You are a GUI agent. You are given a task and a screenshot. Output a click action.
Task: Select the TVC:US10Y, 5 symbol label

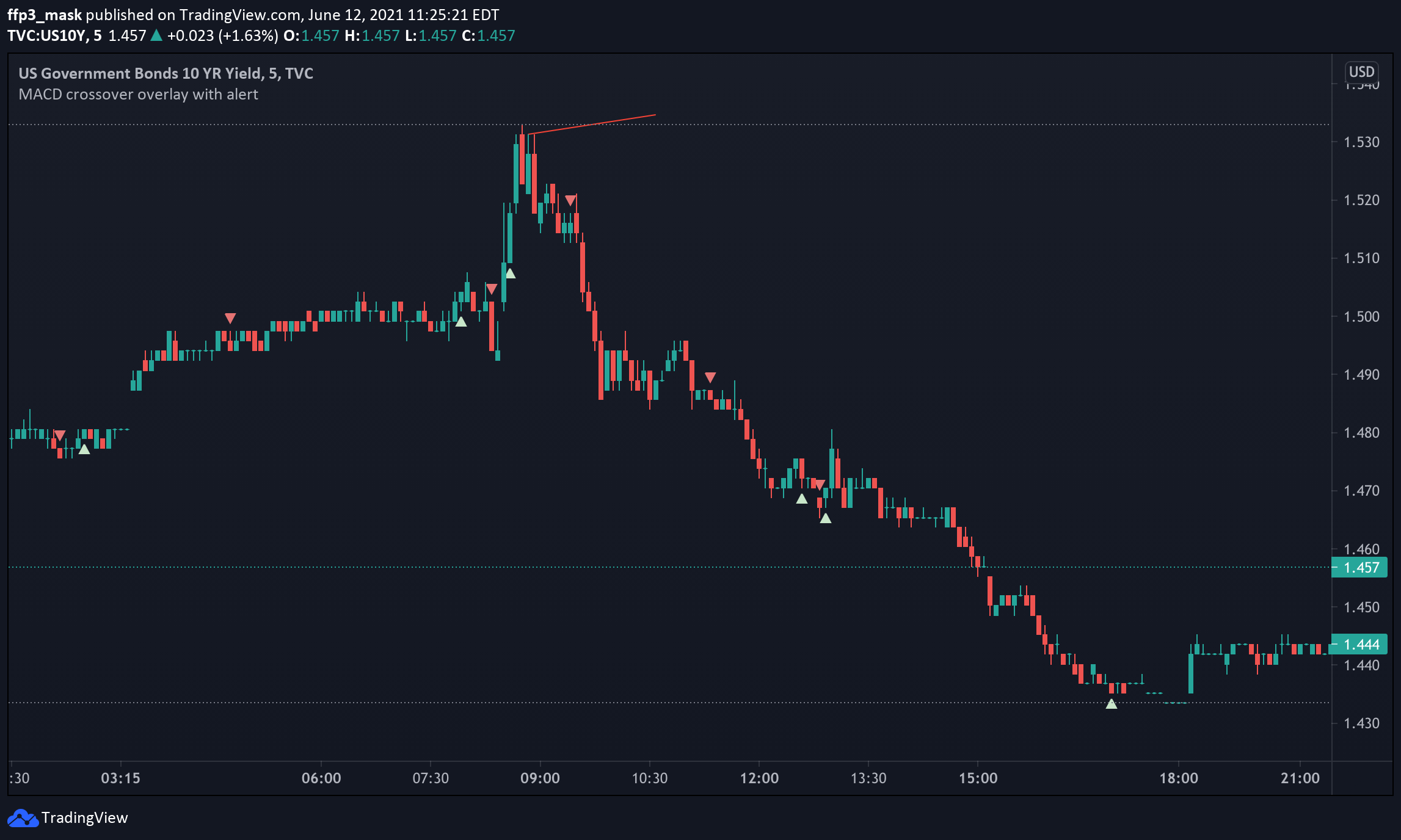[54, 35]
